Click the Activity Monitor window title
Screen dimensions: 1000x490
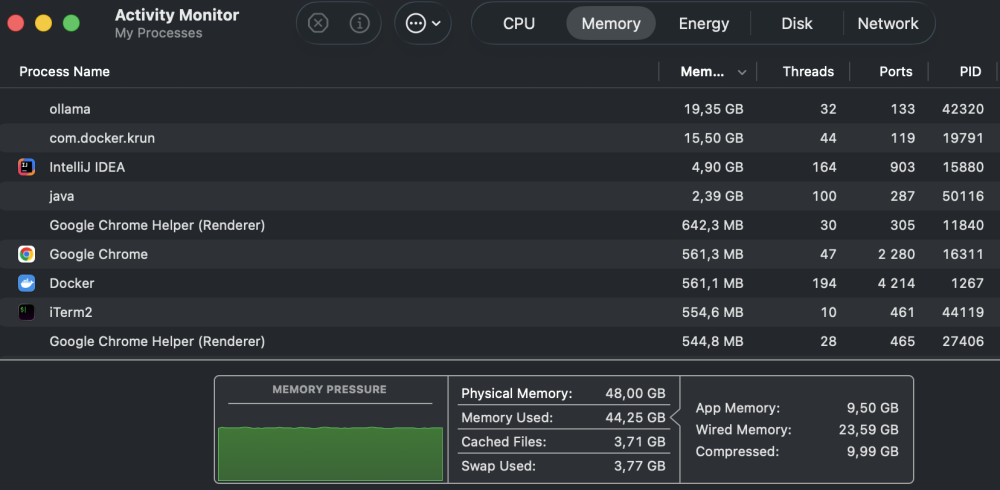pos(177,15)
